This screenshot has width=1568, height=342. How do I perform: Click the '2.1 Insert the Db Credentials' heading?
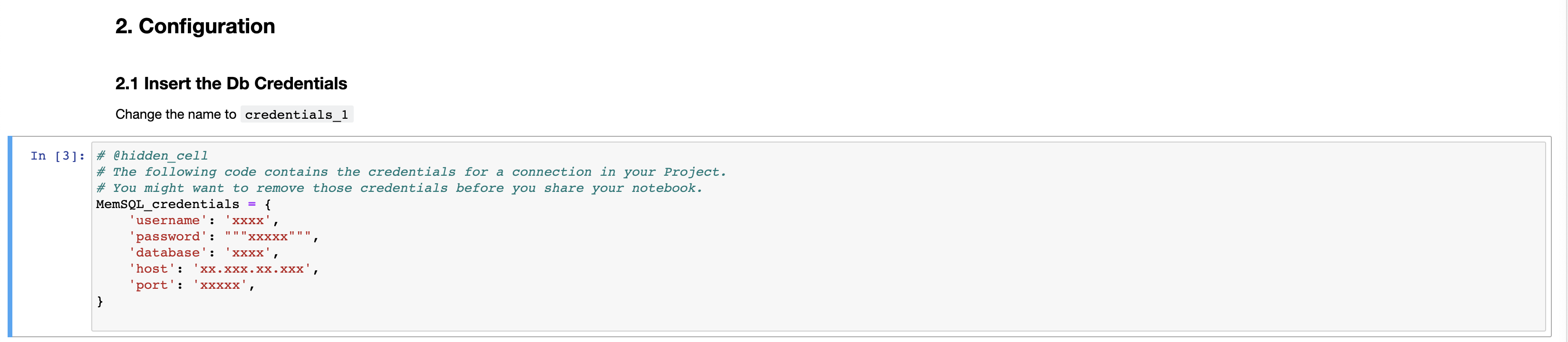tap(231, 84)
